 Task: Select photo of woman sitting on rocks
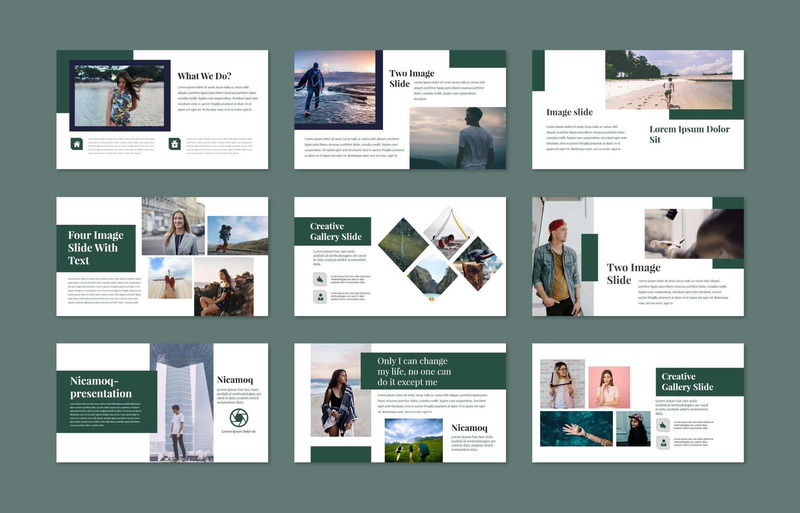click(223, 286)
